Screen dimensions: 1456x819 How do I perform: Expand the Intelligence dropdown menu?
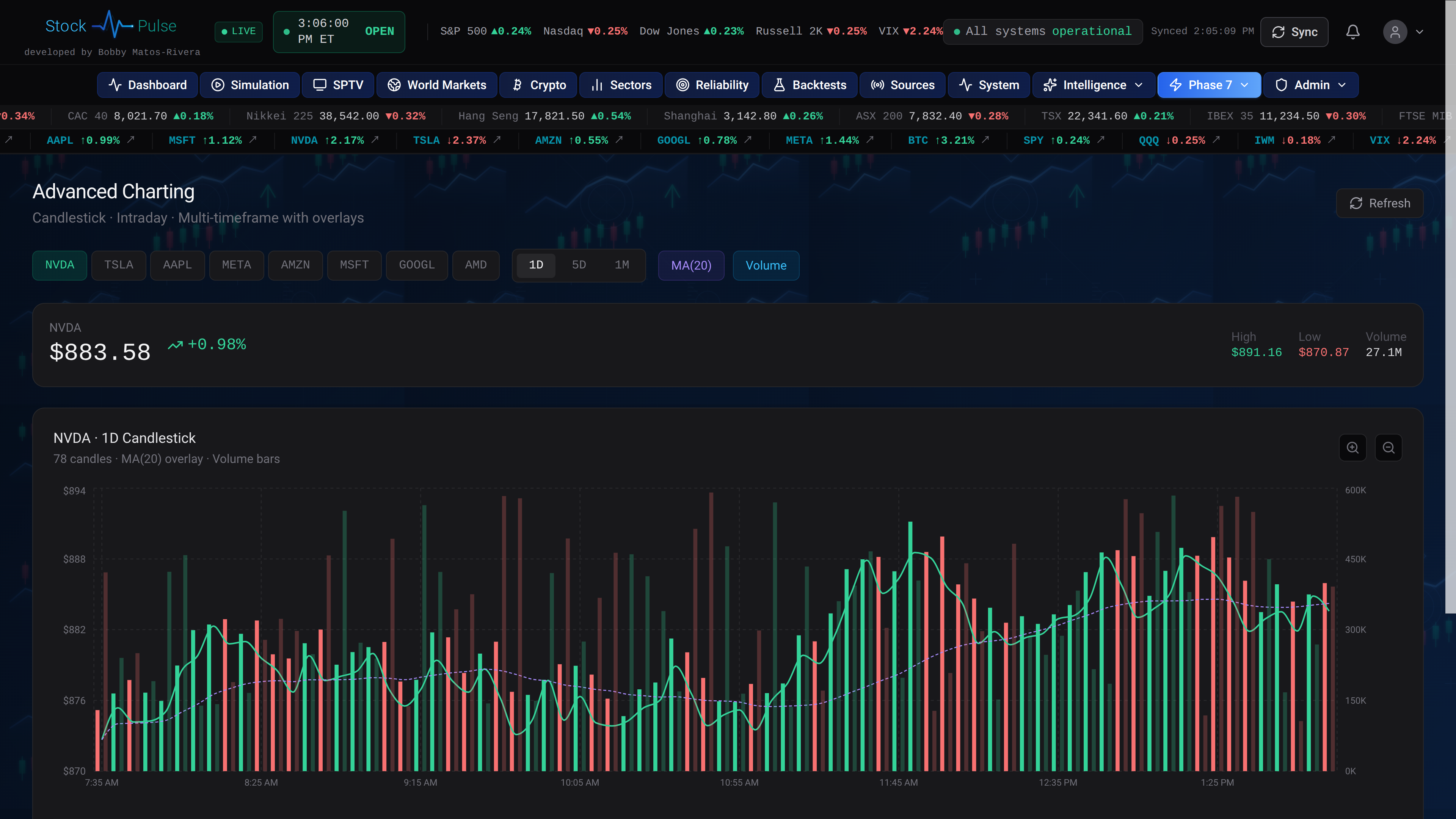coord(1094,85)
